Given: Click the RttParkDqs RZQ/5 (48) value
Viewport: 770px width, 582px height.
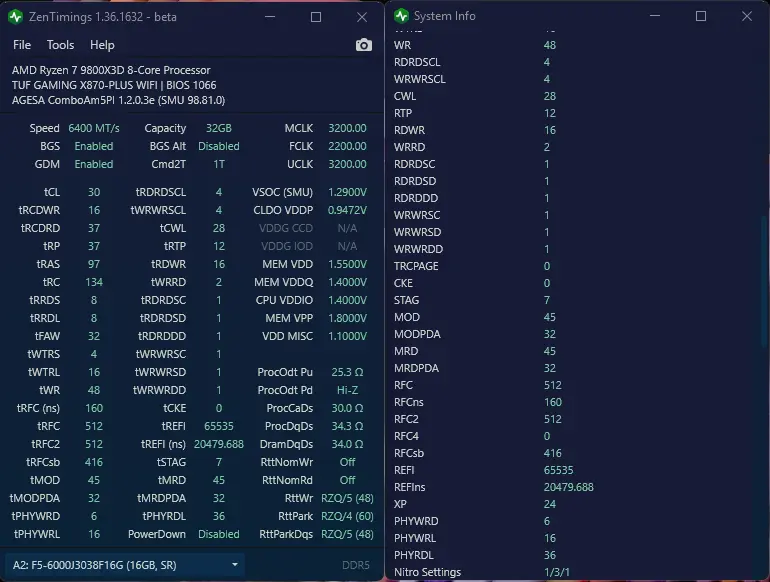Looking at the screenshot, I should coord(347,534).
